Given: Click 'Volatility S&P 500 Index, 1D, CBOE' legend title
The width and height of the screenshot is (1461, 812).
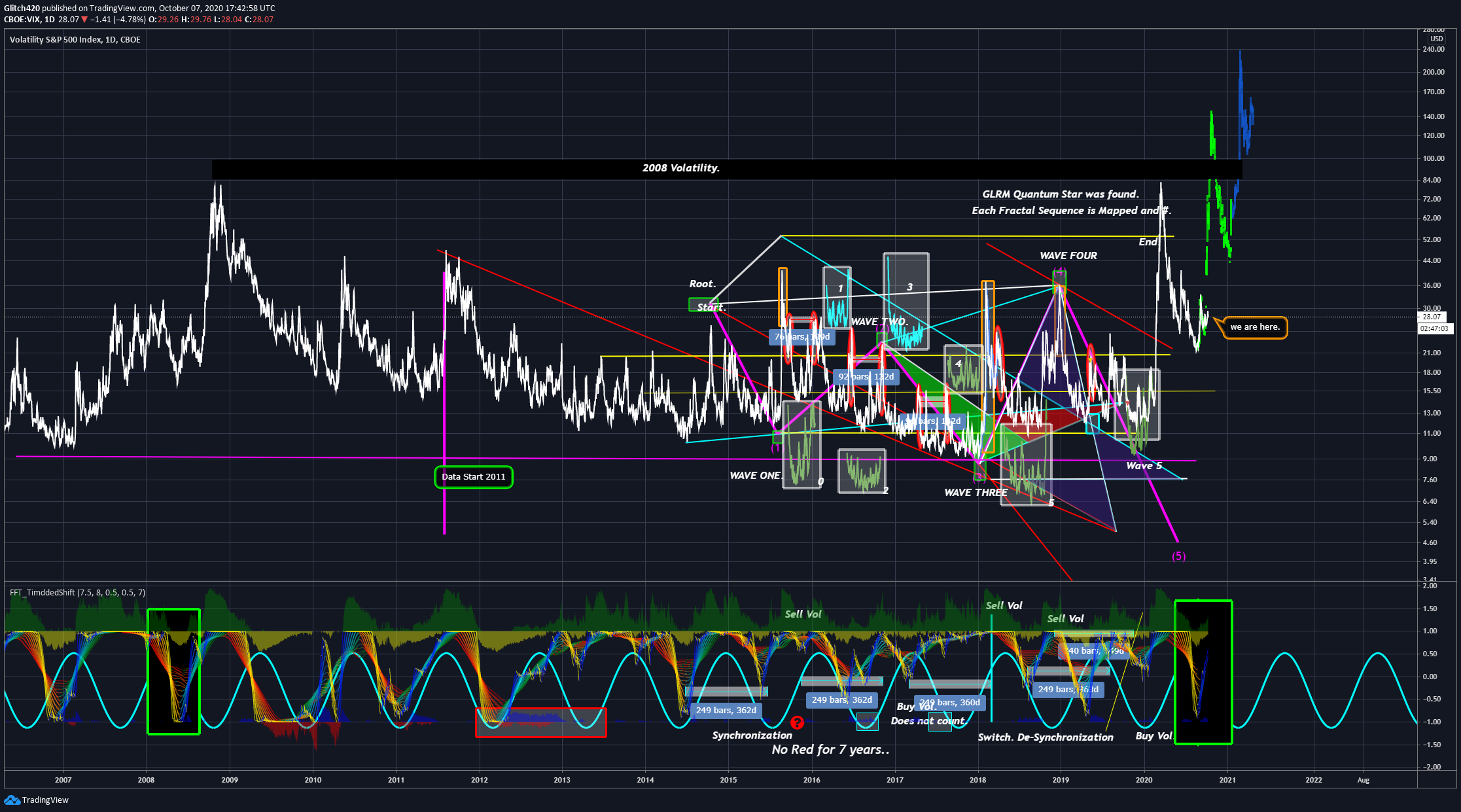Looking at the screenshot, I should pyautogui.click(x=75, y=39).
